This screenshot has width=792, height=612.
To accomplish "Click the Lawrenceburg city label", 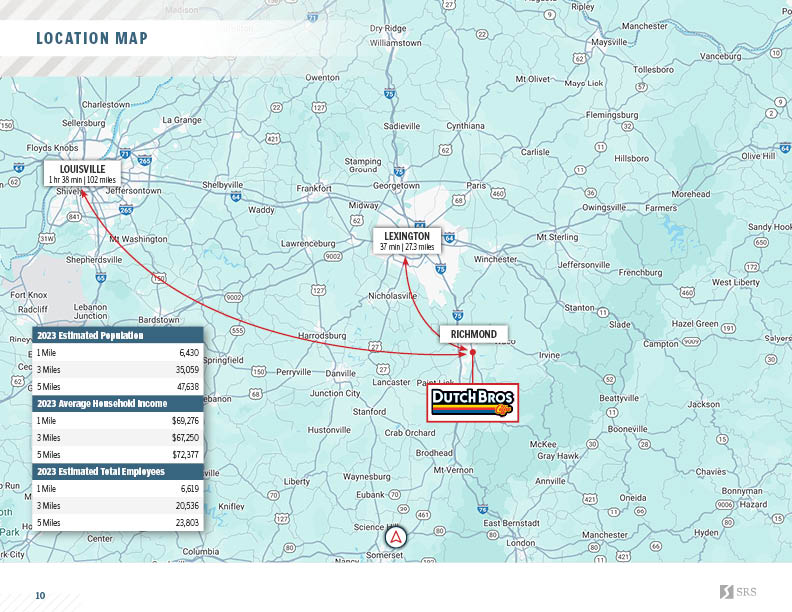I will point(308,244).
